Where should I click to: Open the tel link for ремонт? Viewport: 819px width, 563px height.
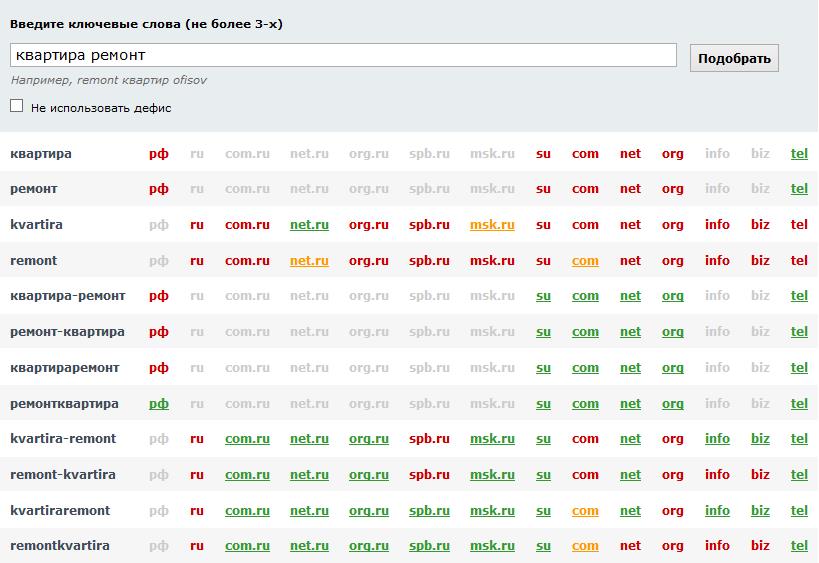coord(799,189)
